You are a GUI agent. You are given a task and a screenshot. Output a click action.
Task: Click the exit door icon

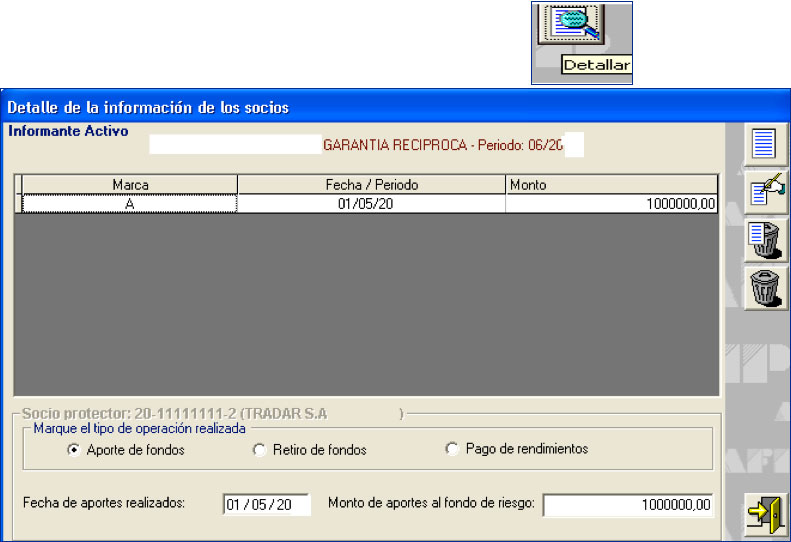[x=765, y=515]
